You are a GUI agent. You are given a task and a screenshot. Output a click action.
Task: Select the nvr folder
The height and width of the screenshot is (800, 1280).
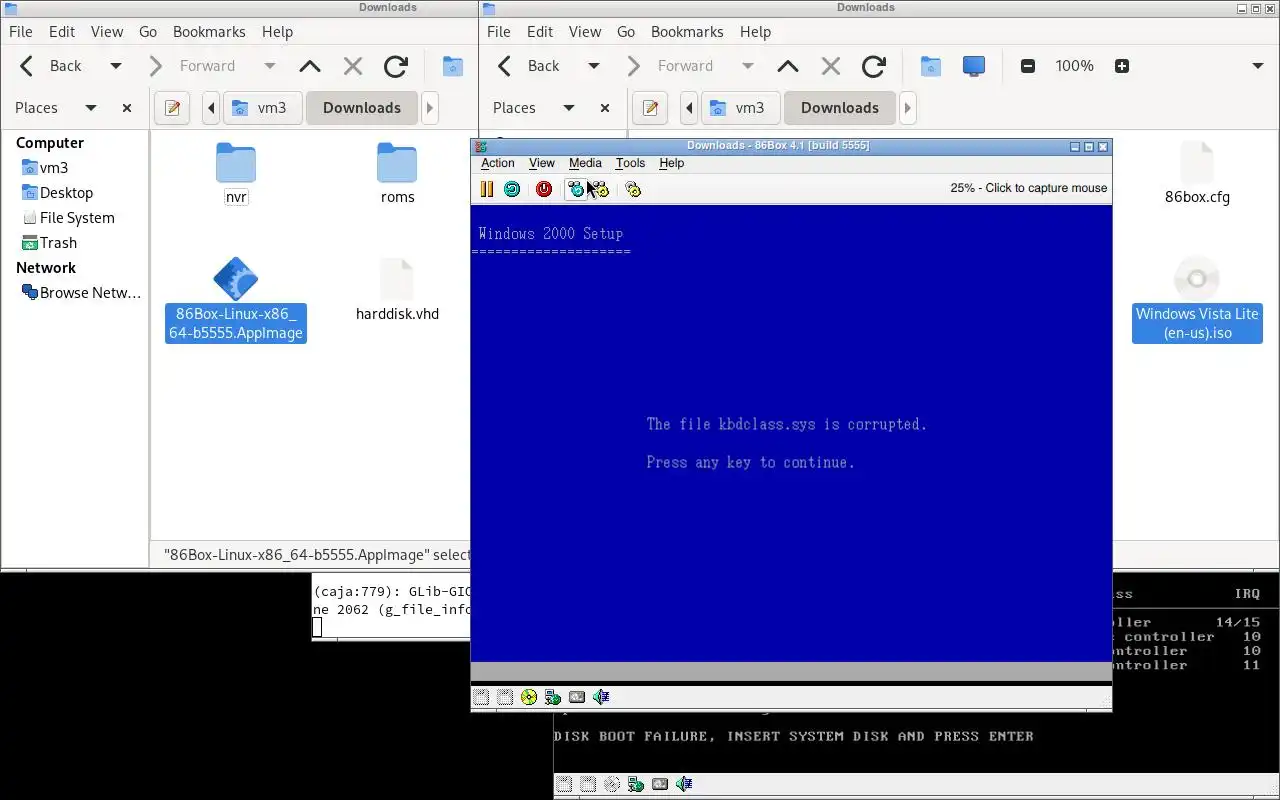(236, 174)
